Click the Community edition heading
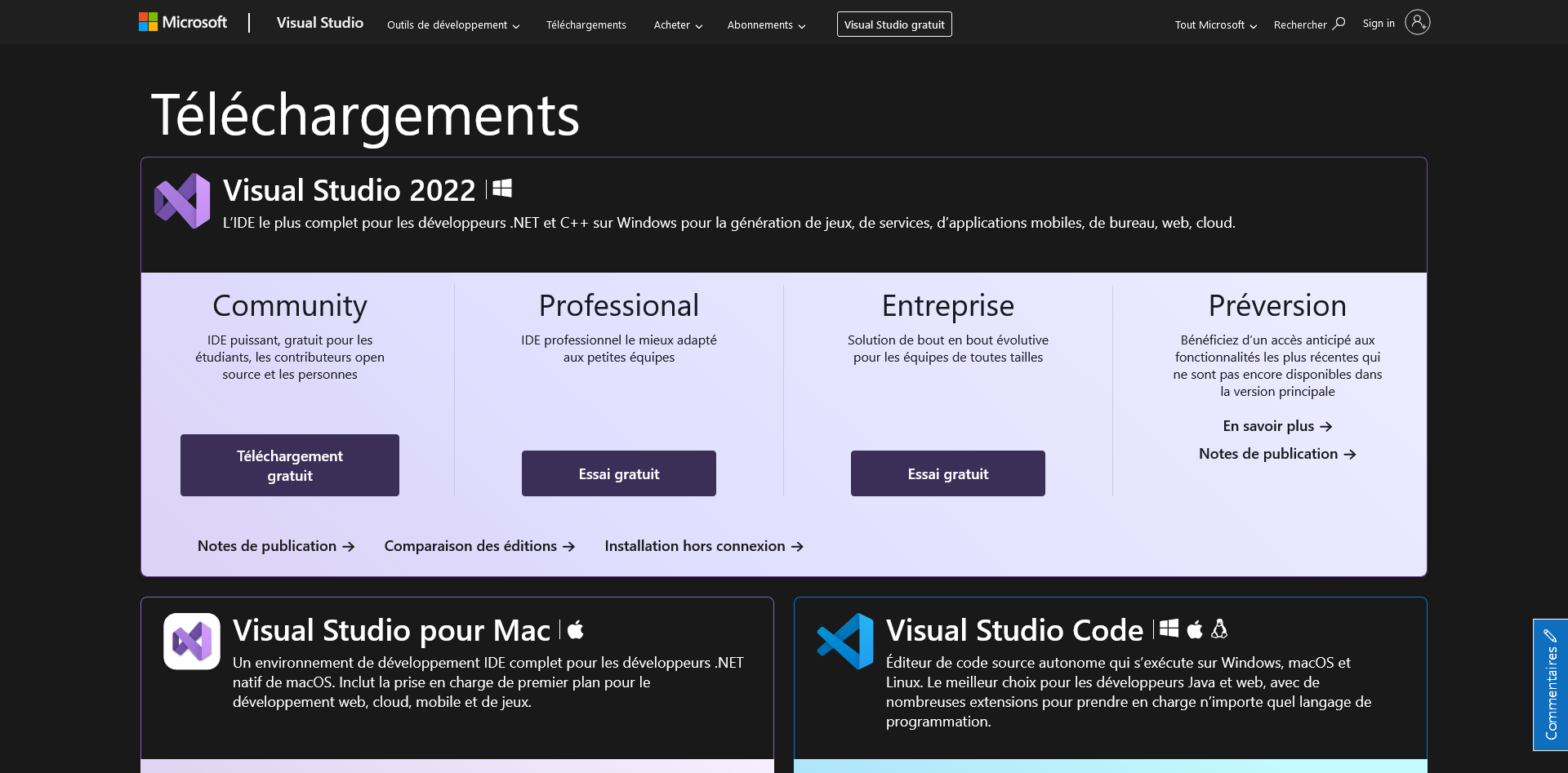This screenshot has width=1568, height=773. (290, 306)
